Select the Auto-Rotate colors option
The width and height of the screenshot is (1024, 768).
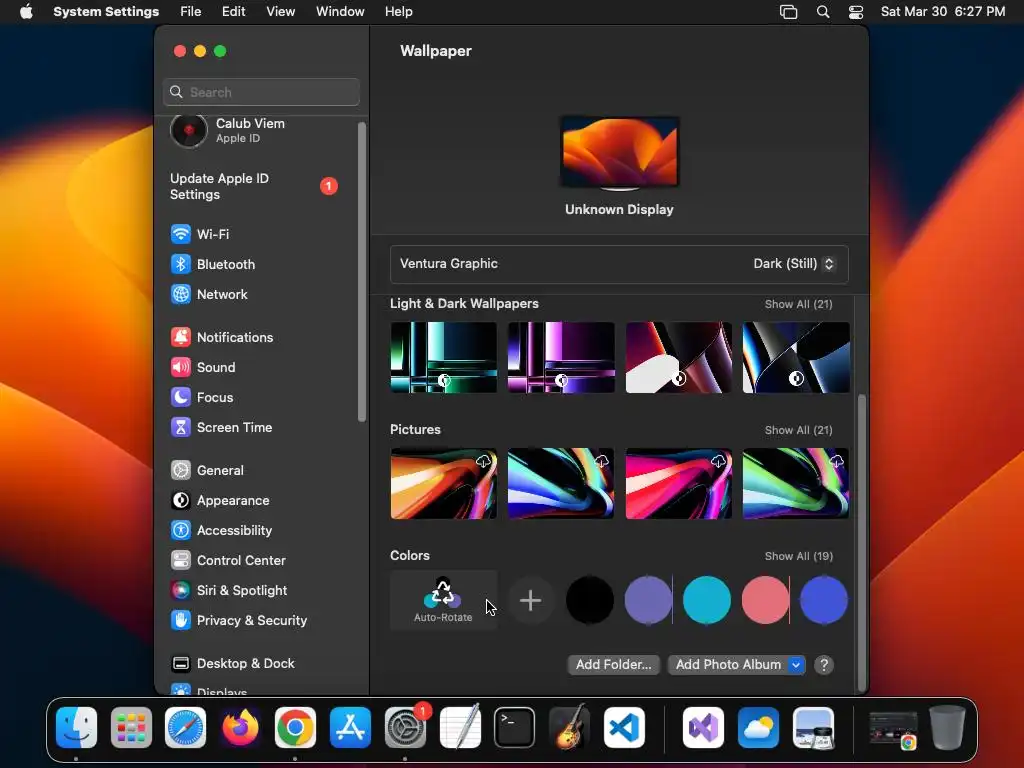(443, 600)
